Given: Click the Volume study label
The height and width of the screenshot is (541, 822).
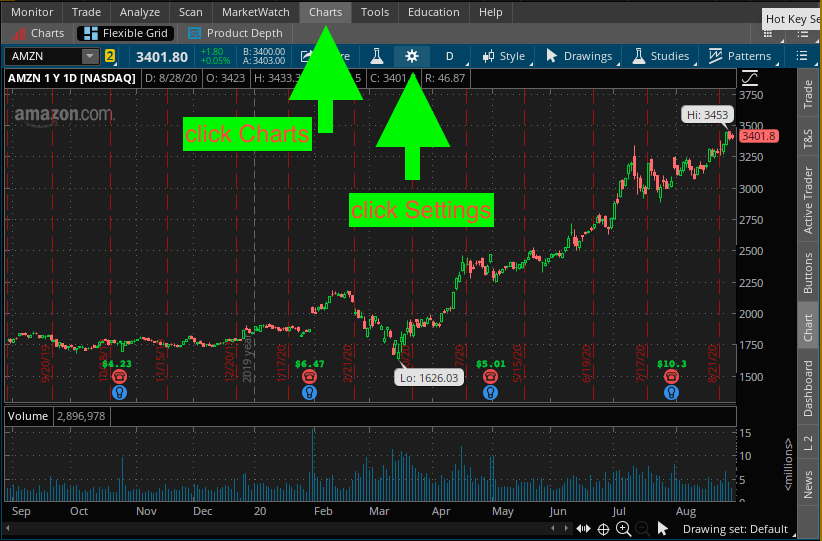Looking at the screenshot, I should 28,416.
